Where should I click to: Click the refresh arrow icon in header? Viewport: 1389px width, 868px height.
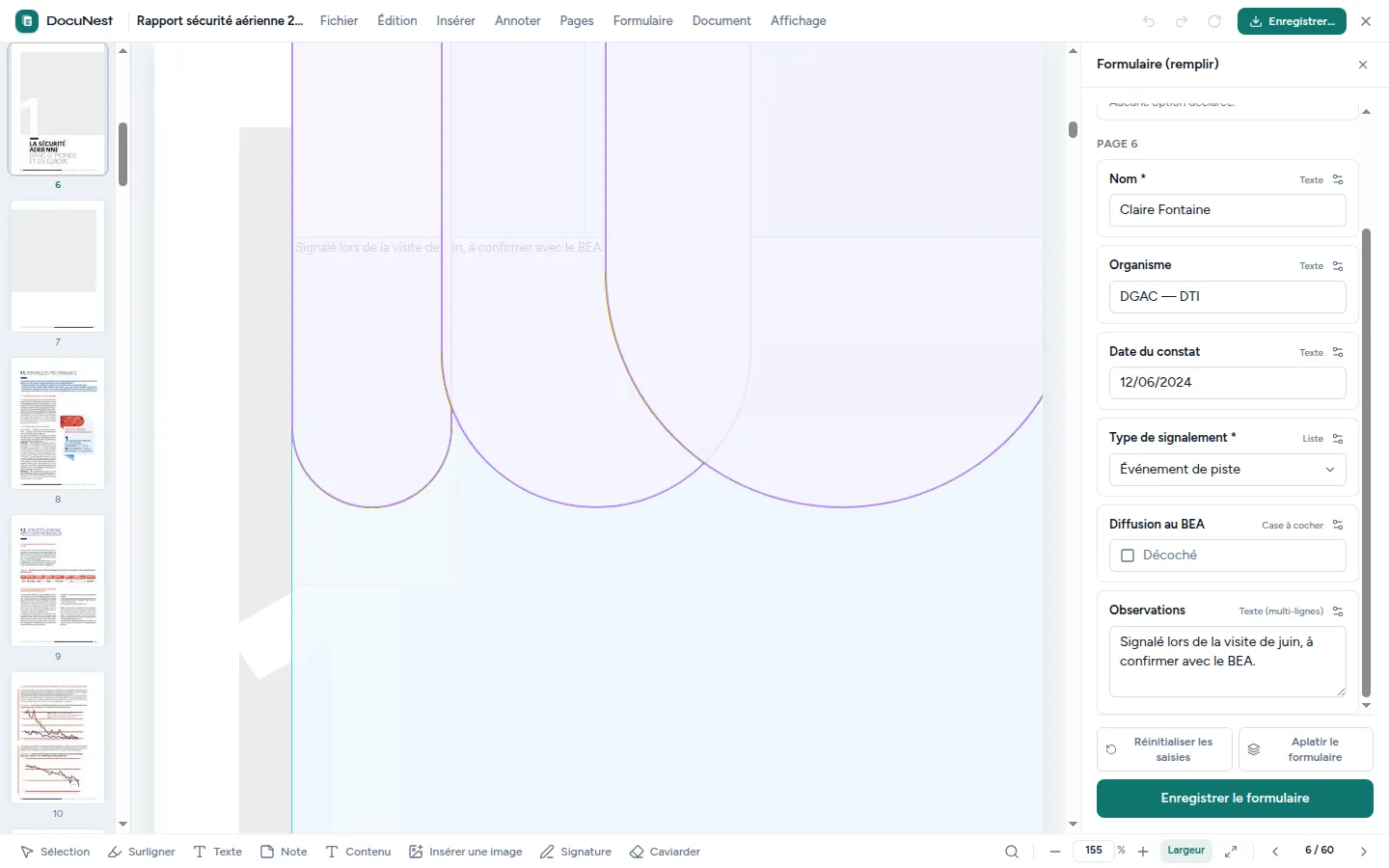(1214, 21)
